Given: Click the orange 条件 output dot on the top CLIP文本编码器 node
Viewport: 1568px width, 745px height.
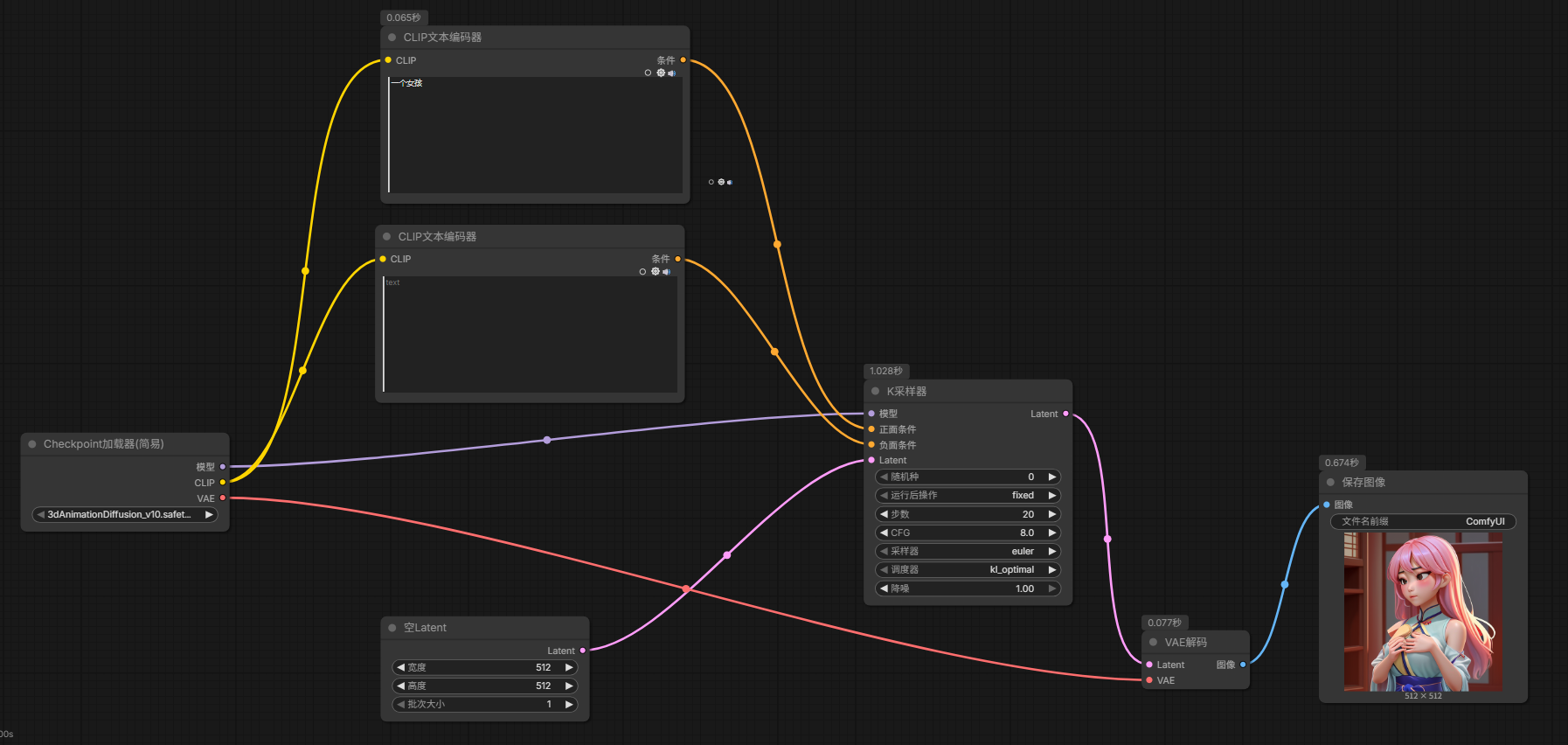Looking at the screenshot, I should point(683,60).
